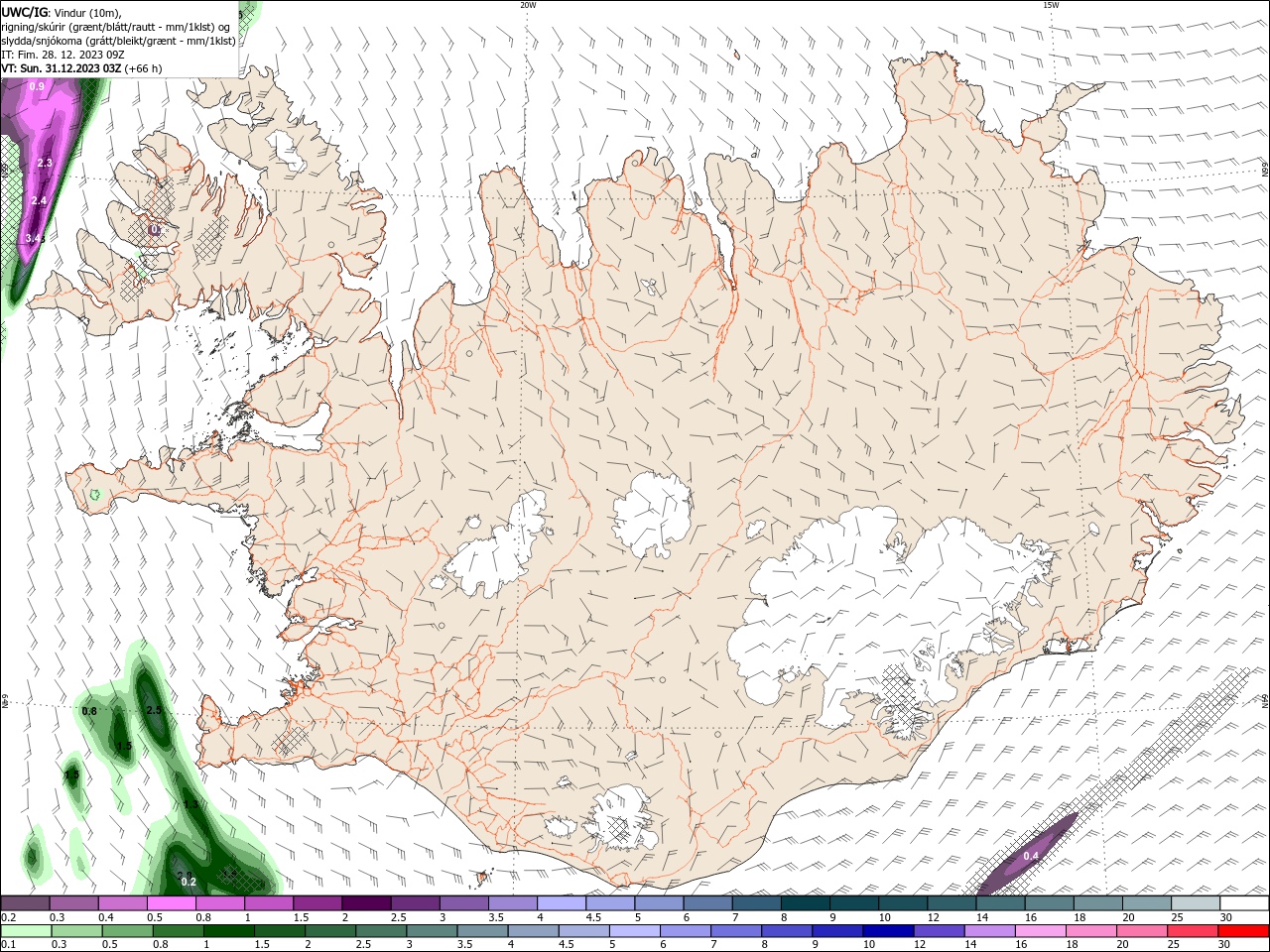Click the 20W longitude label
1270x952 pixels.
click(528, 5)
